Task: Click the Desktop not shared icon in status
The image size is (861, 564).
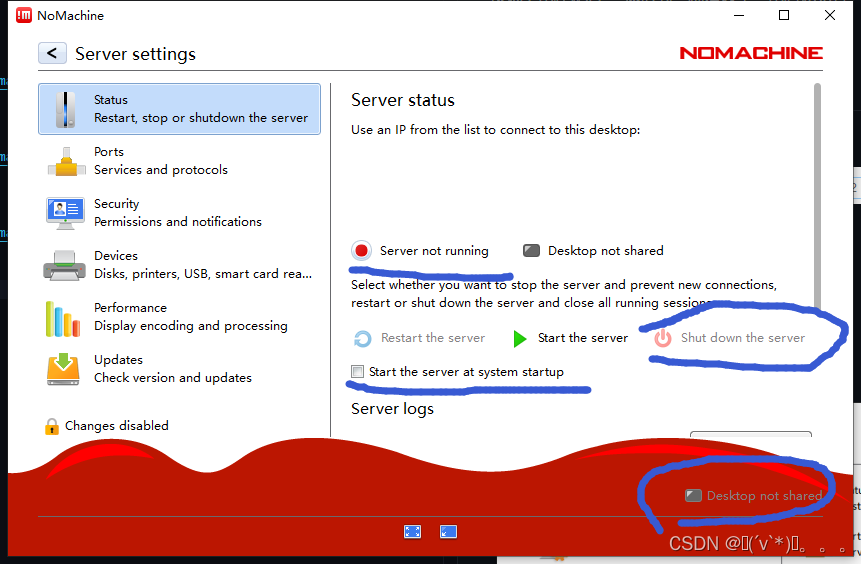Action: click(x=532, y=250)
